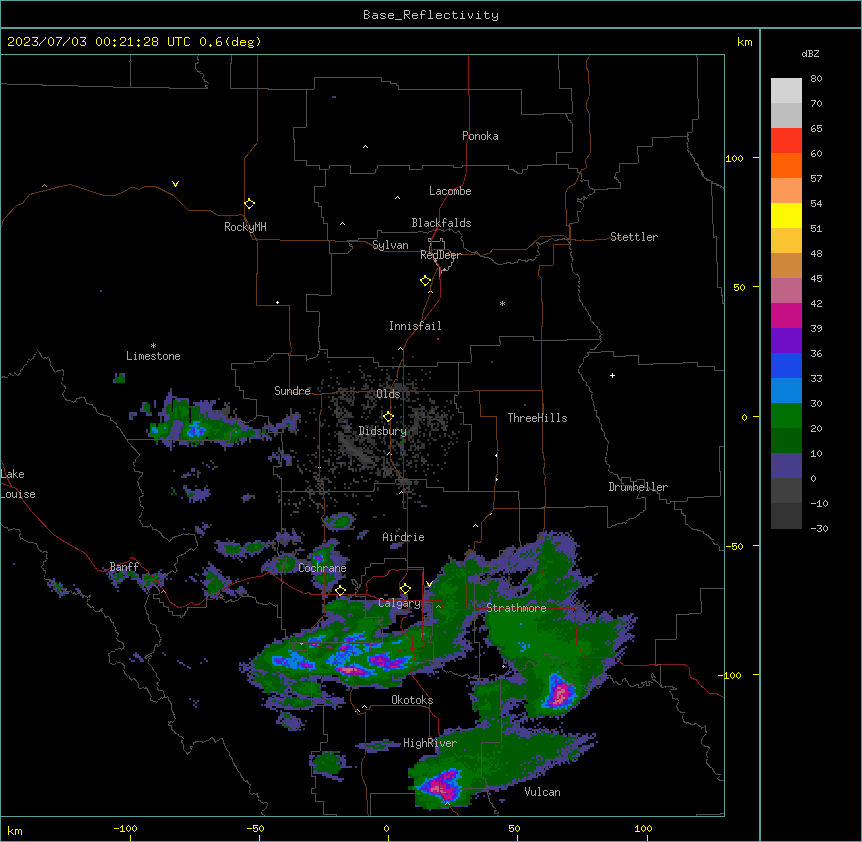
Task: Click the white plus marker above Drumheller
Action: tap(612, 375)
